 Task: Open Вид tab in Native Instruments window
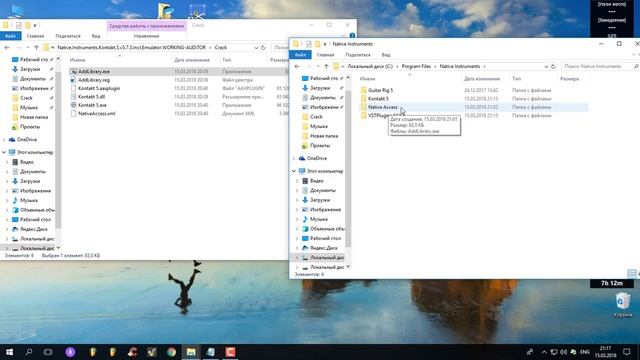pos(386,55)
